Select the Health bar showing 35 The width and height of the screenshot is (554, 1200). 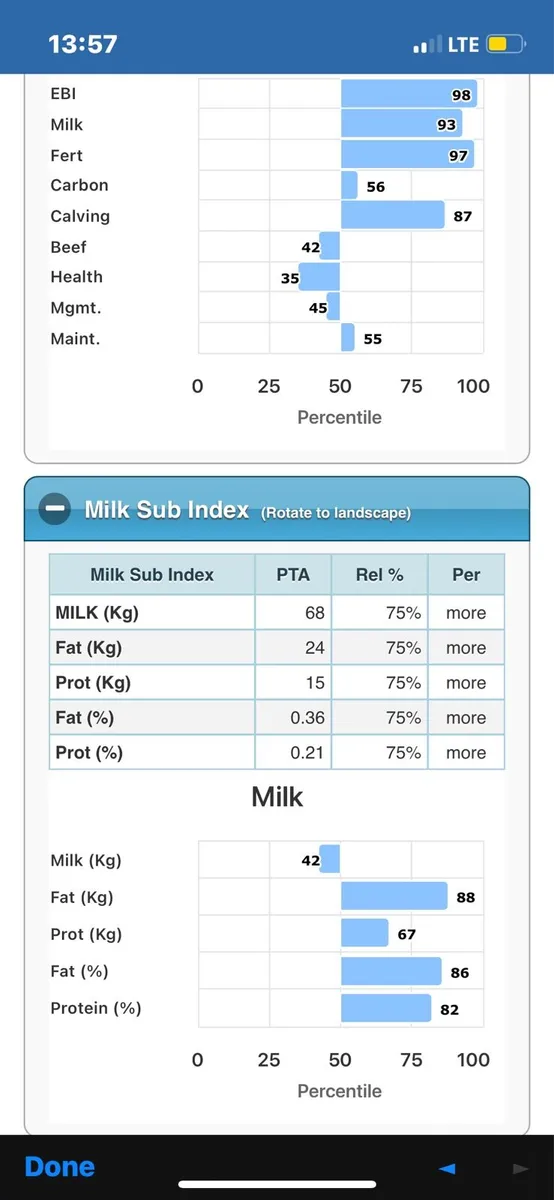(x=320, y=277)
